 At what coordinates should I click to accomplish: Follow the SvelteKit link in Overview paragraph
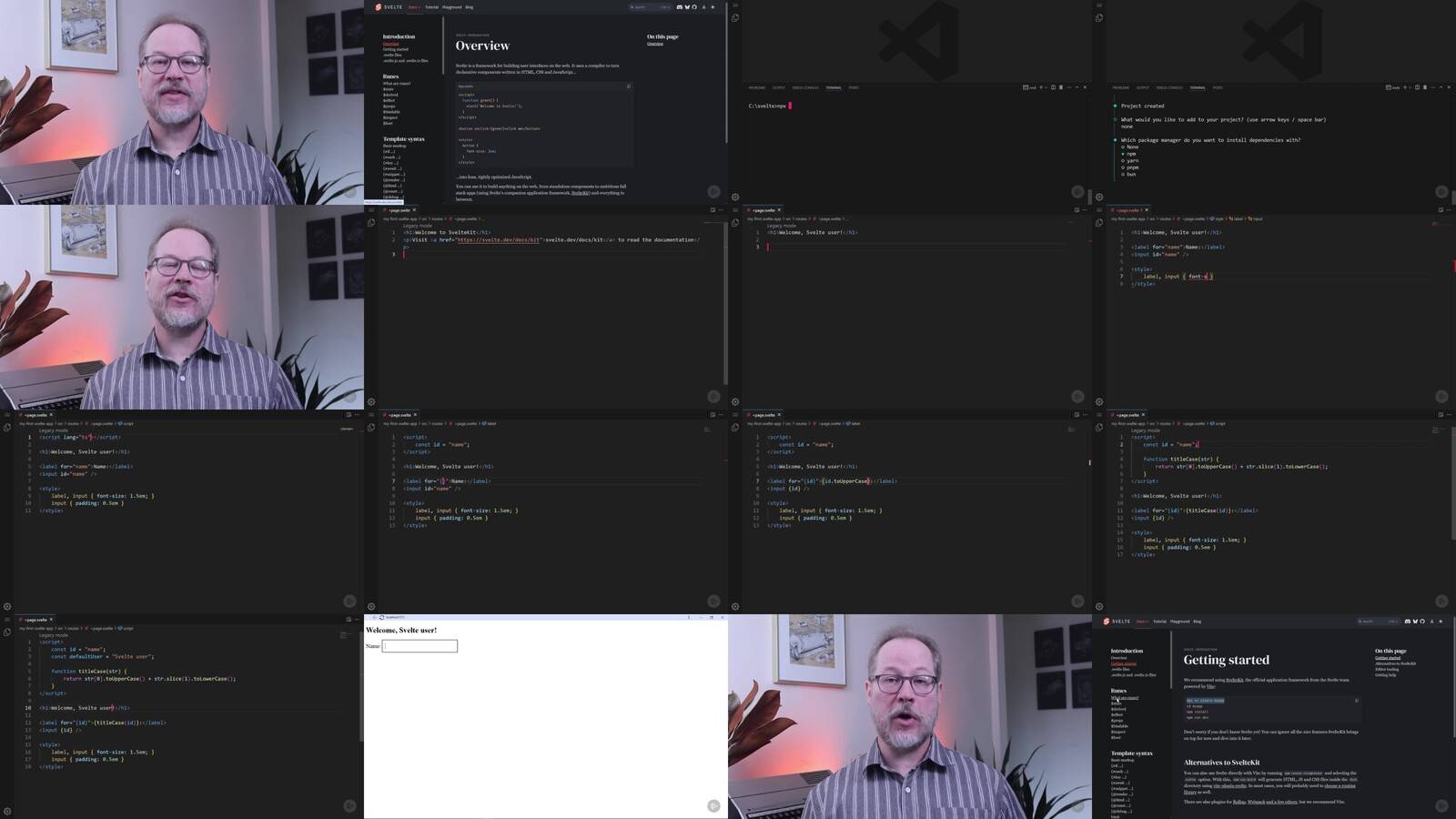coord(580,193)
